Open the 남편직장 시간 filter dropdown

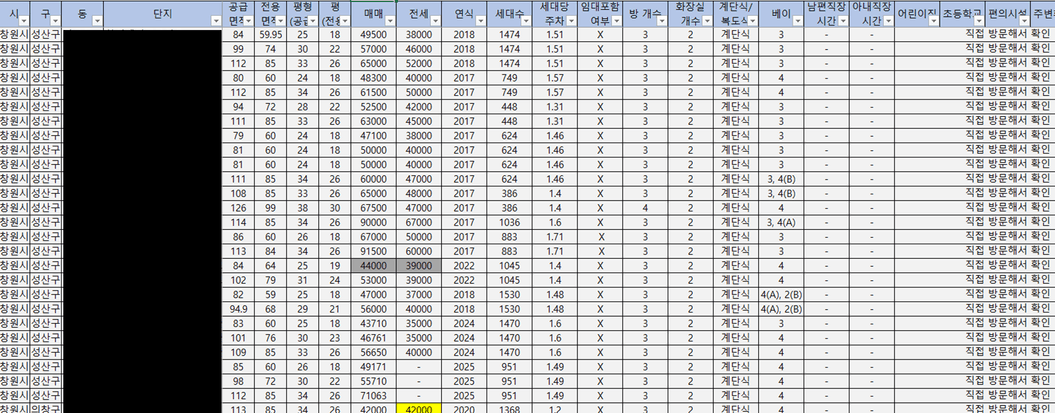[842, 22]
